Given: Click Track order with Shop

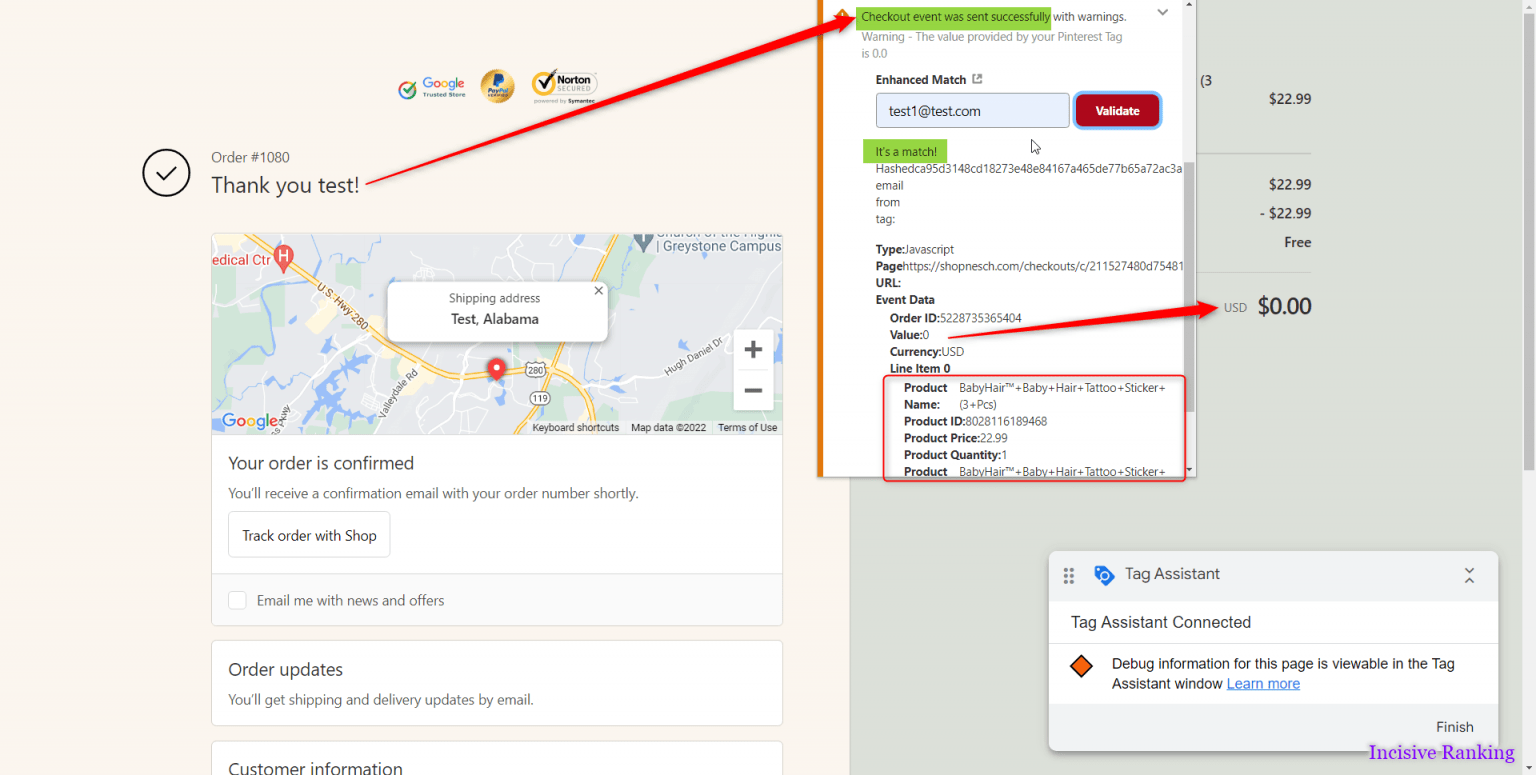Looking at the screenshot, I should (x=309, y=534).
